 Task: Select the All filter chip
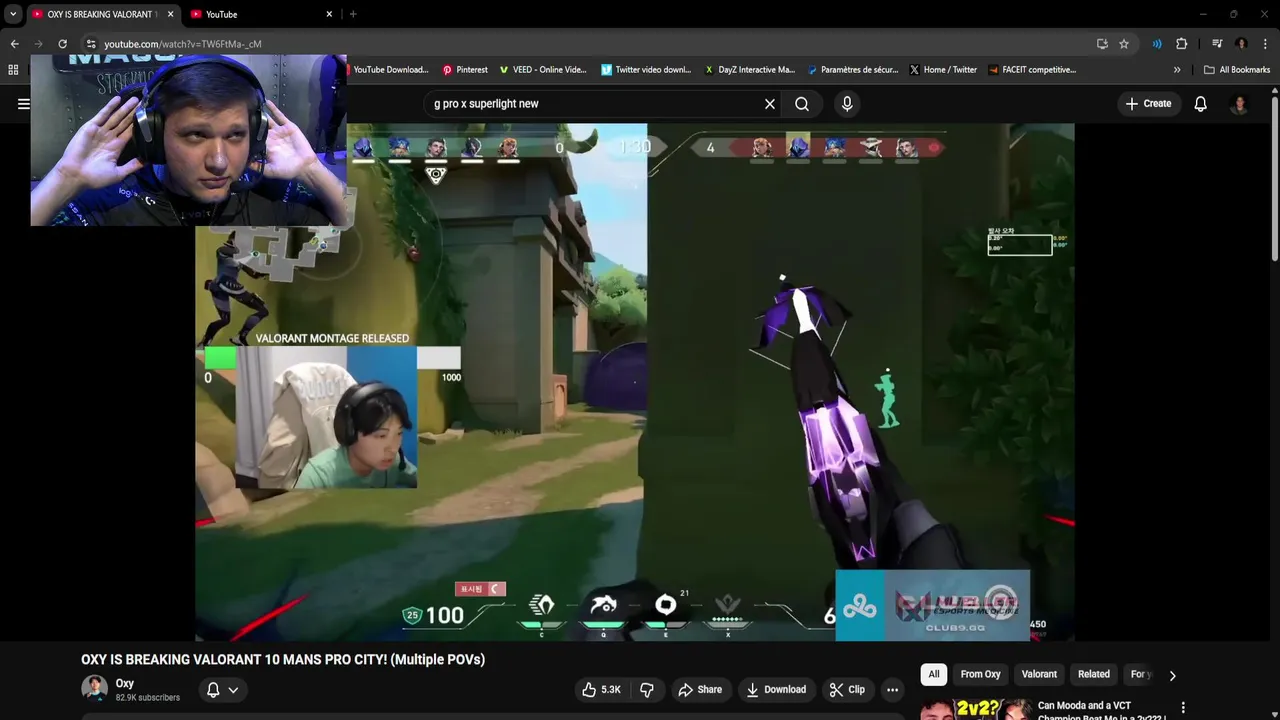click(934, 674)
